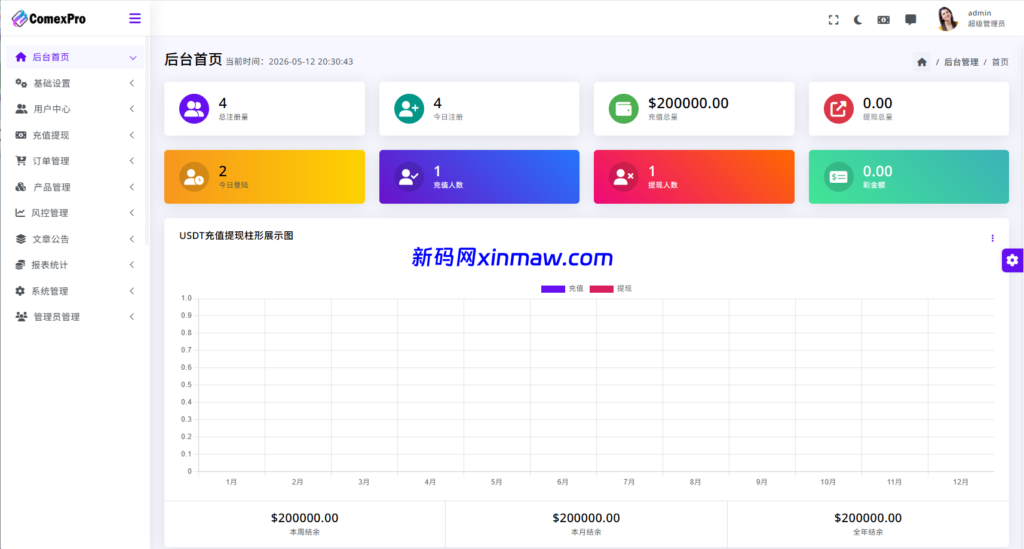Viewport: 1024px width, 549px height.
Task: Click the ComexPro logo
Action: (x=49, y=19)
